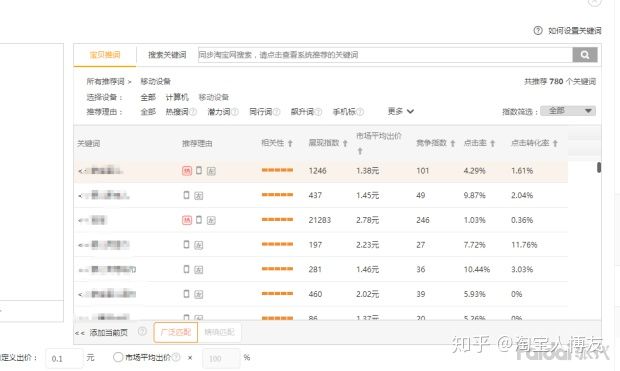Click the 100 percent input field
Viewport: 620px width, 371px height.
click(x=221, y=358)
